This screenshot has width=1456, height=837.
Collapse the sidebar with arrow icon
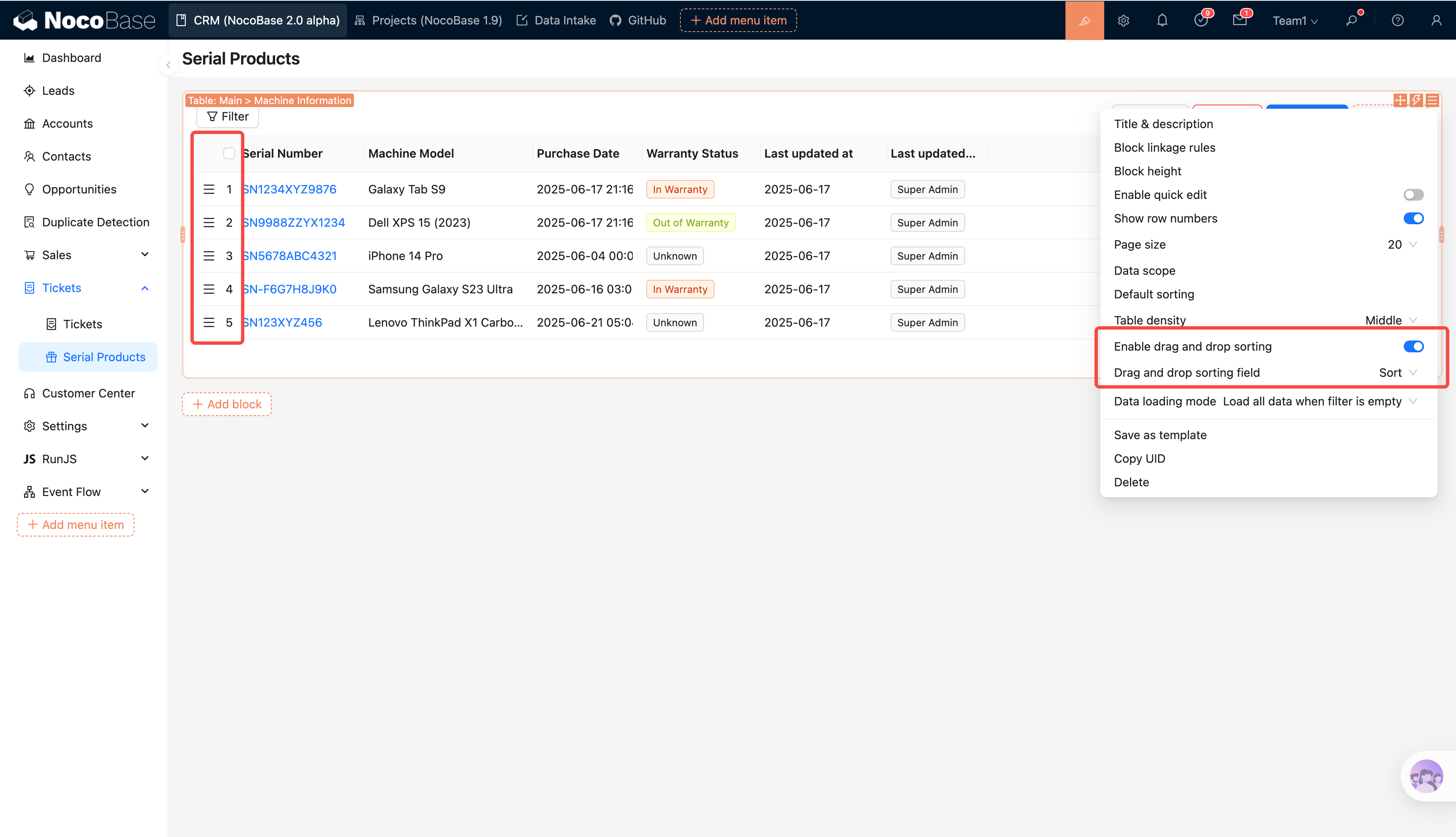tap(169, 65)
